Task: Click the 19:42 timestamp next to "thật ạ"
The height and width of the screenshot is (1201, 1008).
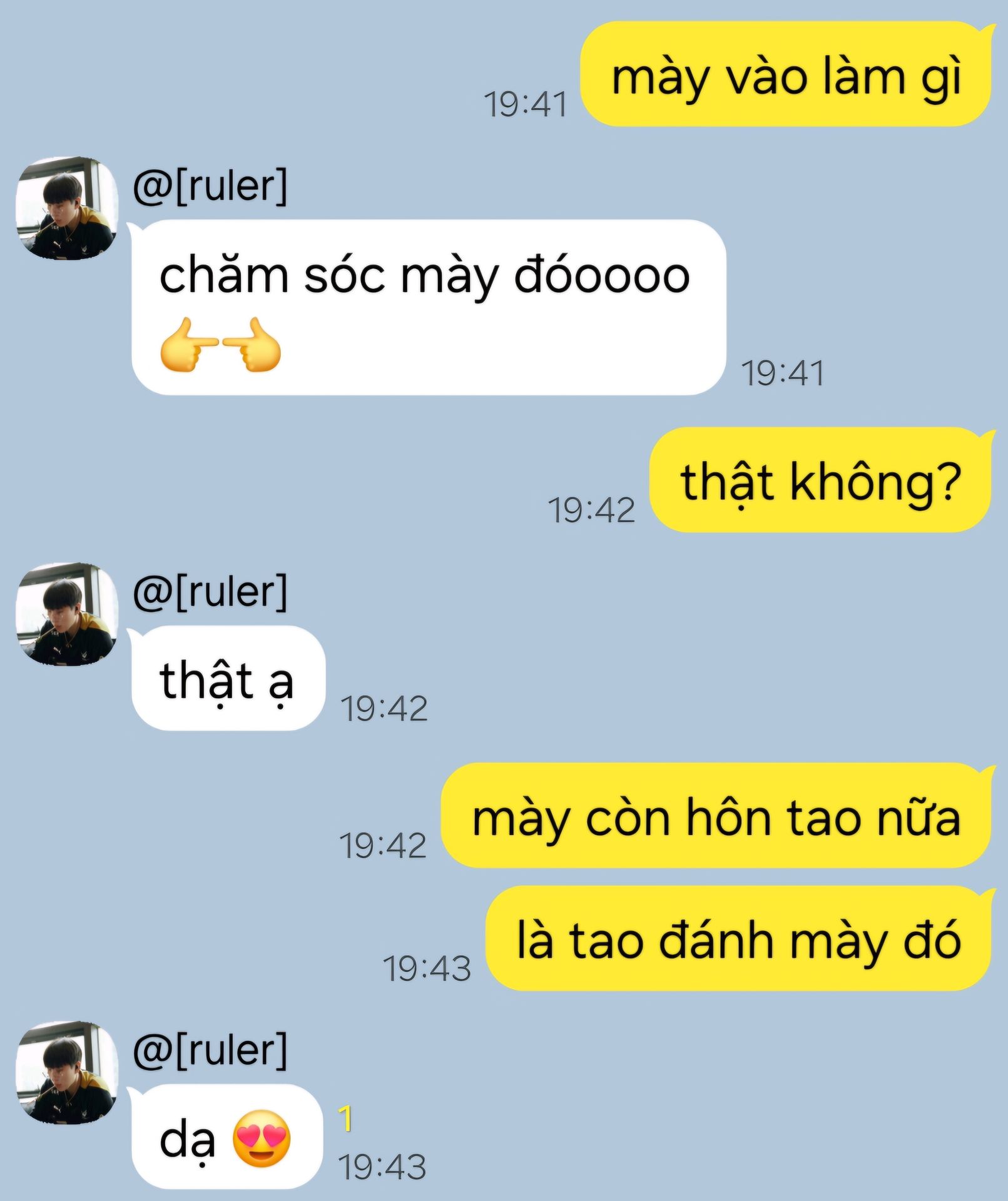Action: pyautogui.click(x=384, y=709)
